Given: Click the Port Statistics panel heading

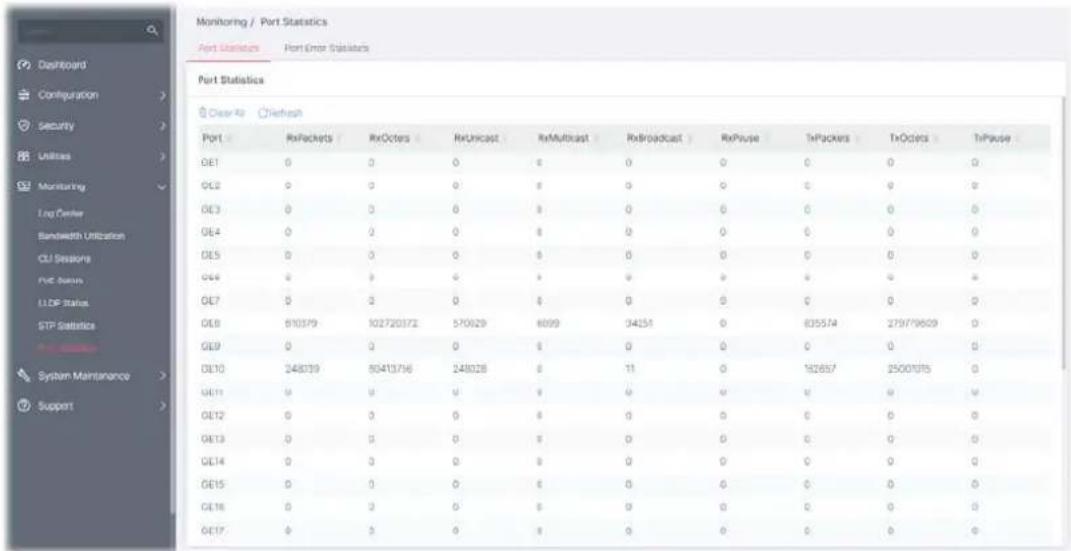Looking at the screenshot, I should pyautogui.click(x=231, y=81).
